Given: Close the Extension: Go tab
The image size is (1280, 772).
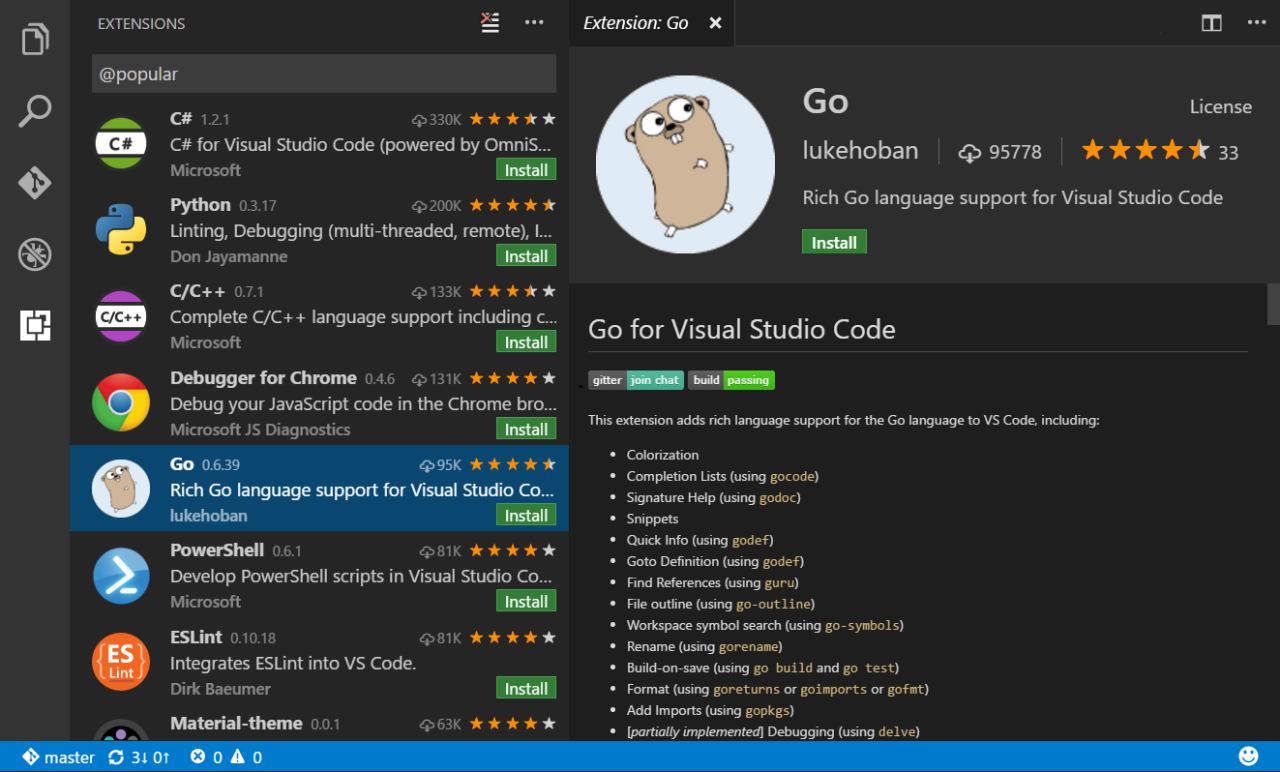Looking at the screenshot, I should pyautogui.click(x=715, y=23).
